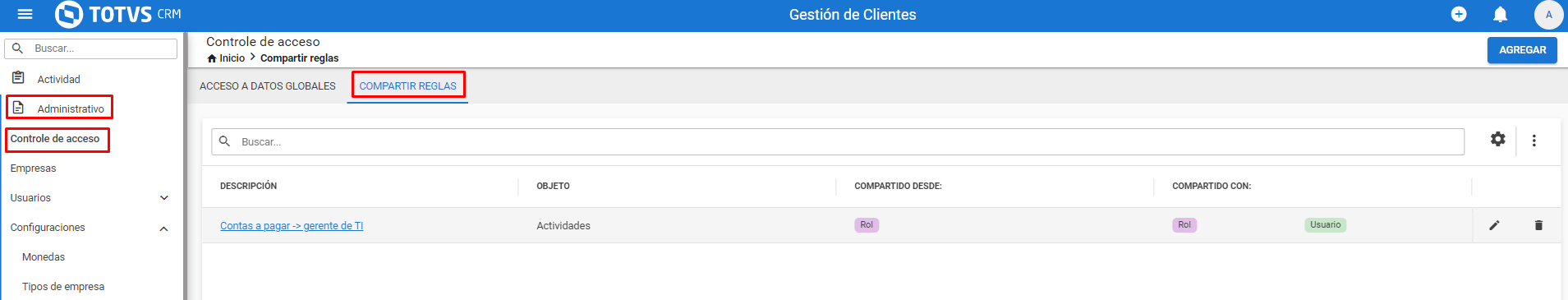The width and height of the screenshot is (1568, 300).
Task: Click the COMPARTIDO CON: column header
Action: 1212,187
